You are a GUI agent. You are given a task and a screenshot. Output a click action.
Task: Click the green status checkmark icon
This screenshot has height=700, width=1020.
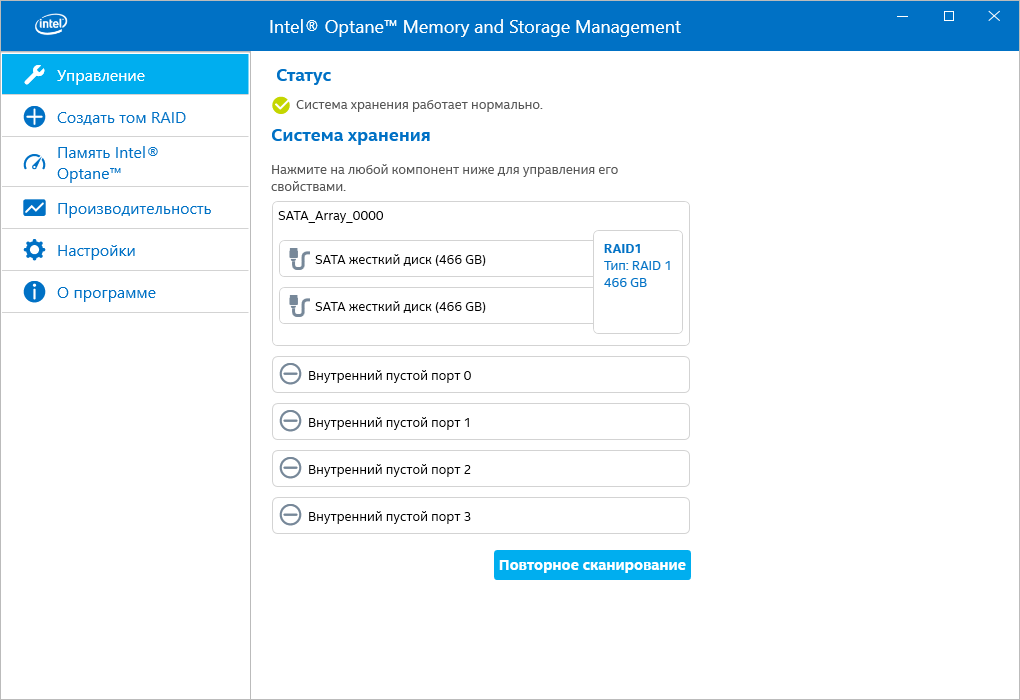click(x=281, y=105)
